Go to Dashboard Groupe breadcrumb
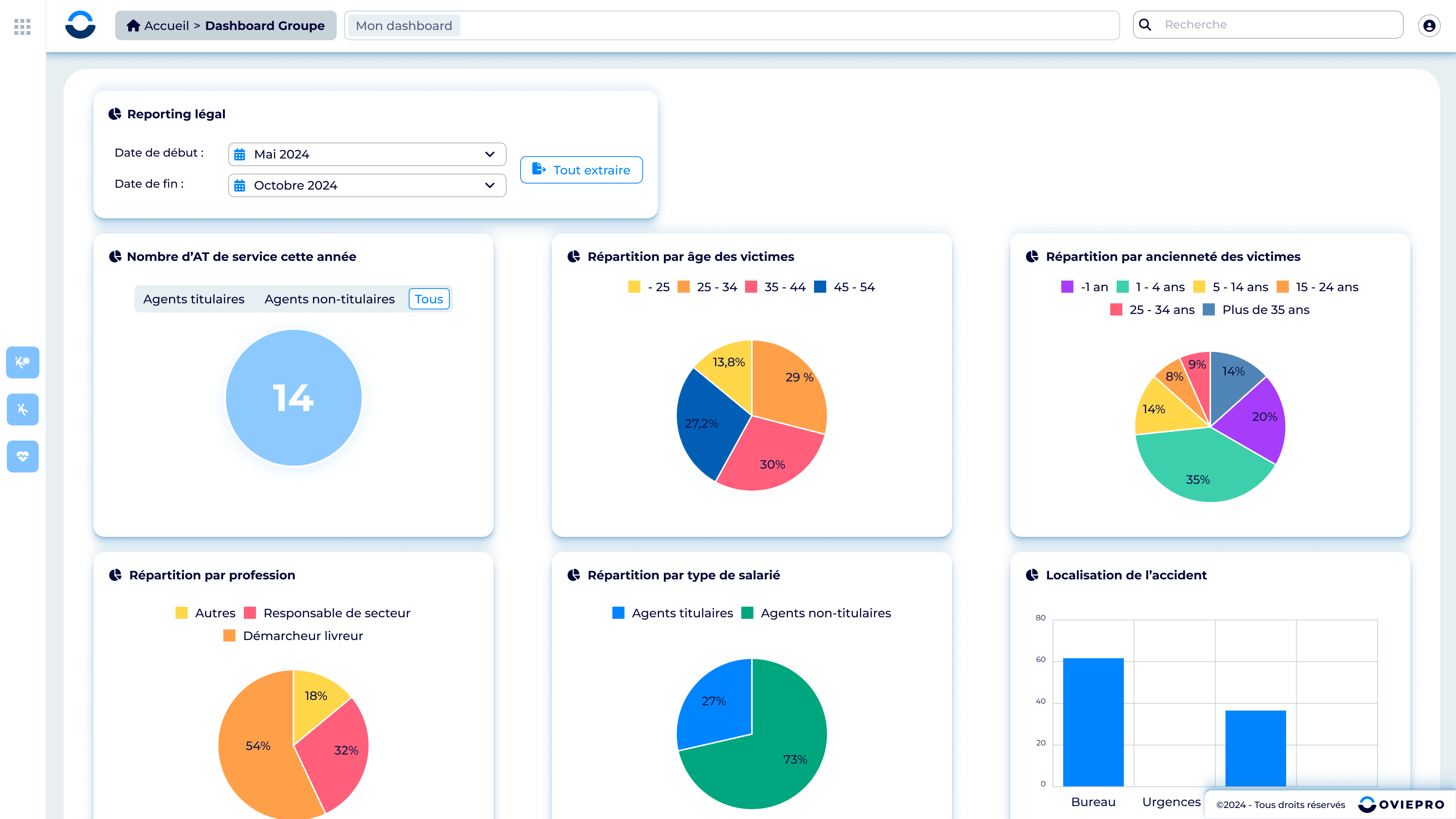This screenshot has height=819, width=1456. [265, 25]
